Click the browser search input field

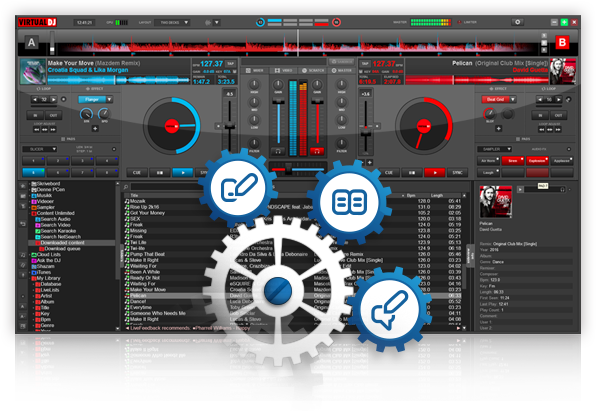[167, 187]
